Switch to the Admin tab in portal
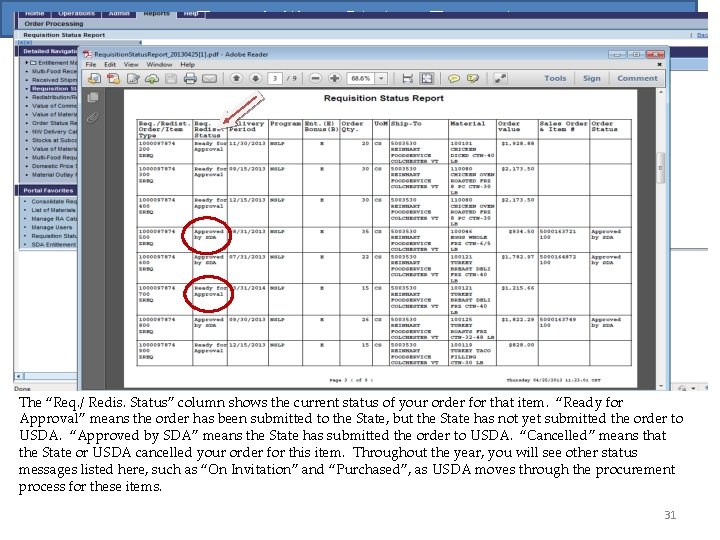The width and height of the screenshot is (720, 540). tap(119, 14)
